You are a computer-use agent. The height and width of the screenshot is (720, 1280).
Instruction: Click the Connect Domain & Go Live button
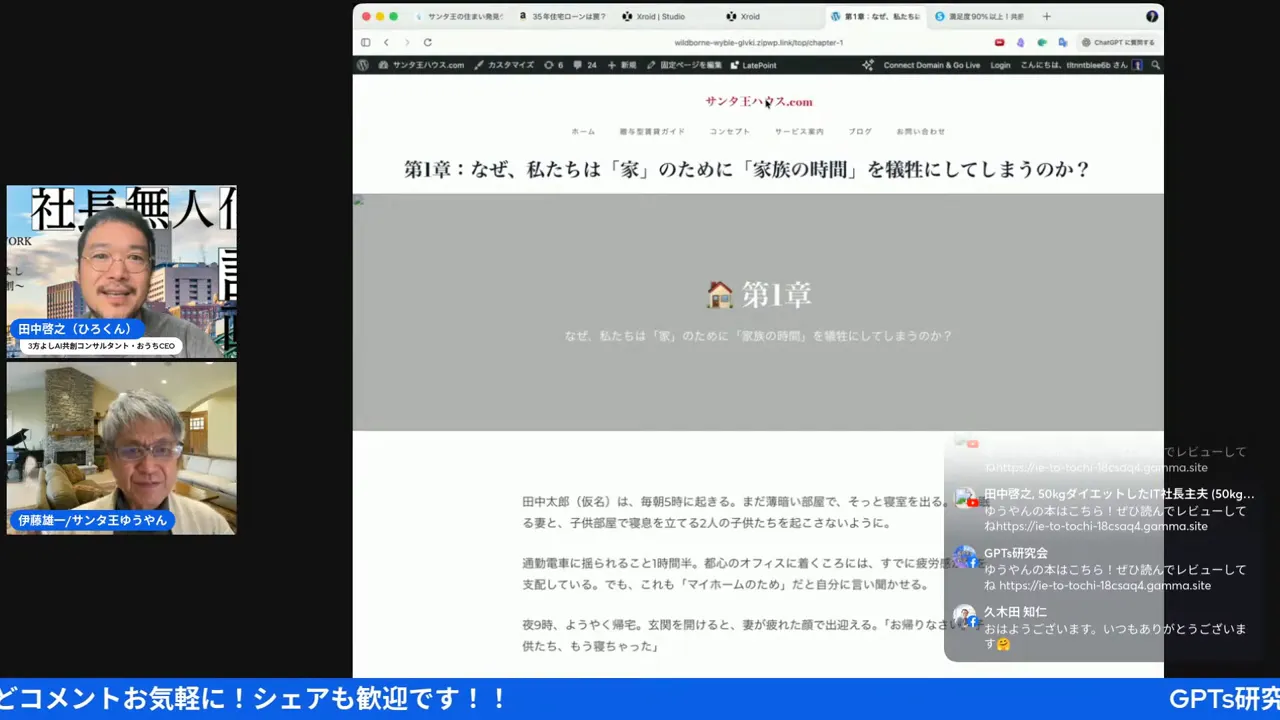pyautogui.click(x=931, y=64)
